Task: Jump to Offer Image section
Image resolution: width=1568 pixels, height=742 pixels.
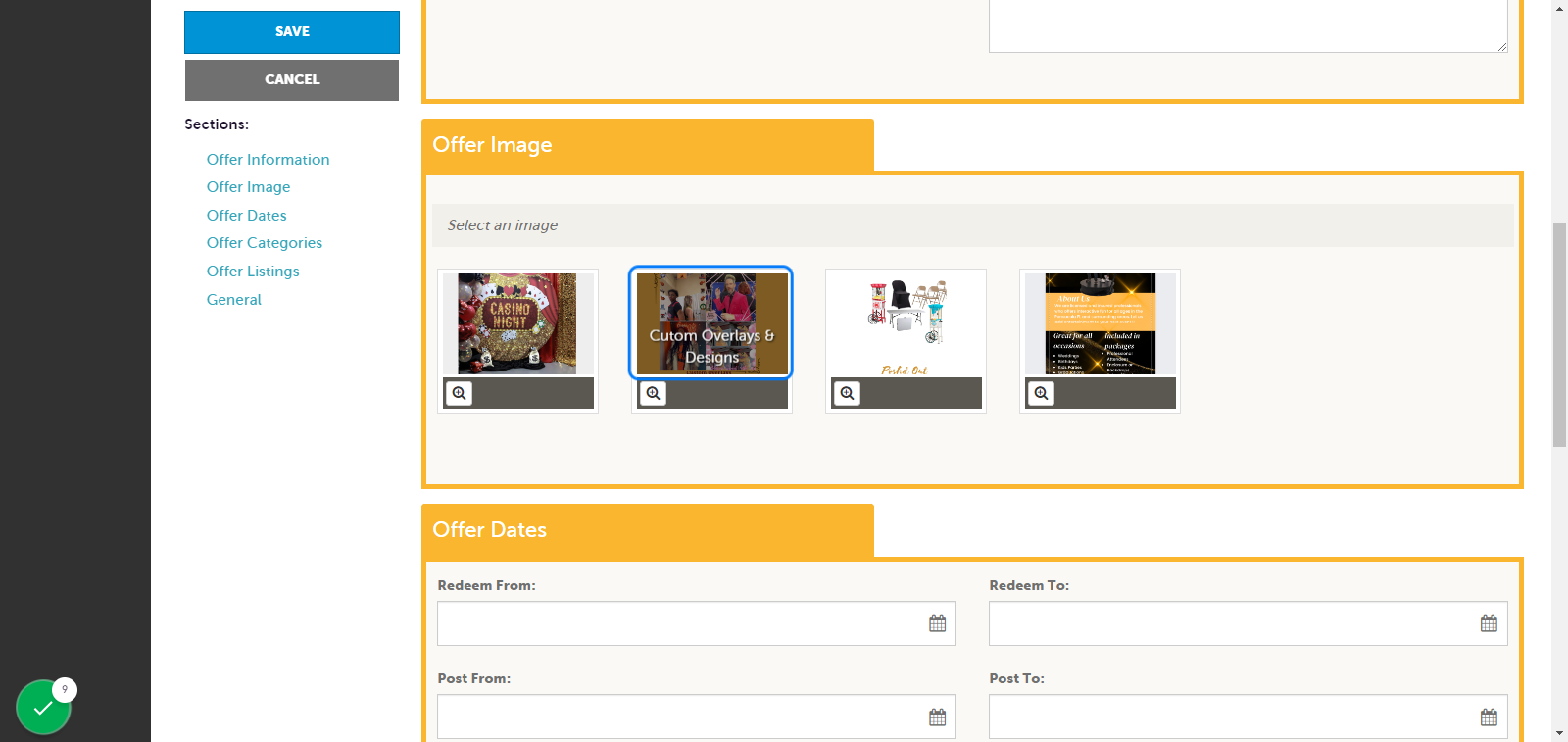Action: click(248, 187)
